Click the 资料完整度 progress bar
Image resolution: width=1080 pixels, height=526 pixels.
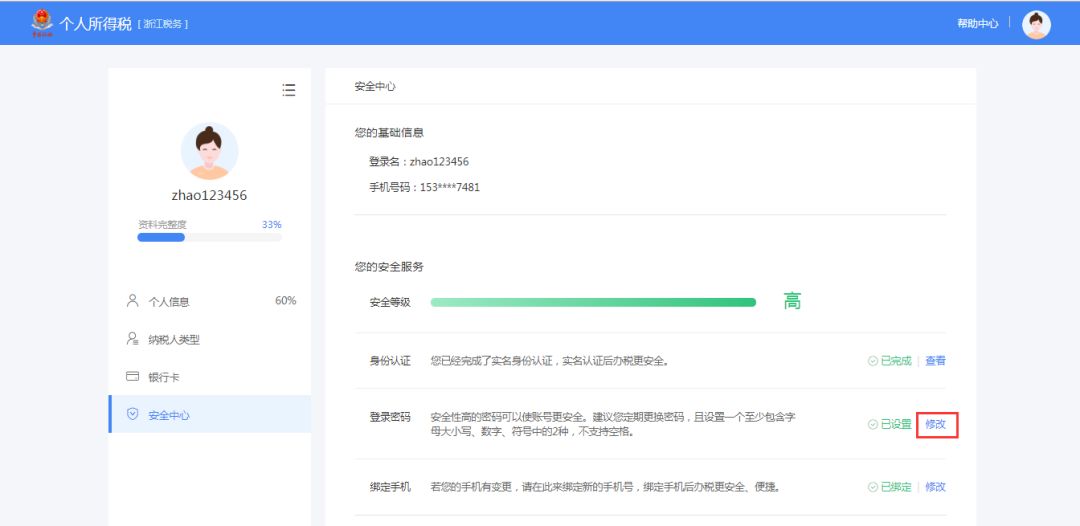[209, 237]
